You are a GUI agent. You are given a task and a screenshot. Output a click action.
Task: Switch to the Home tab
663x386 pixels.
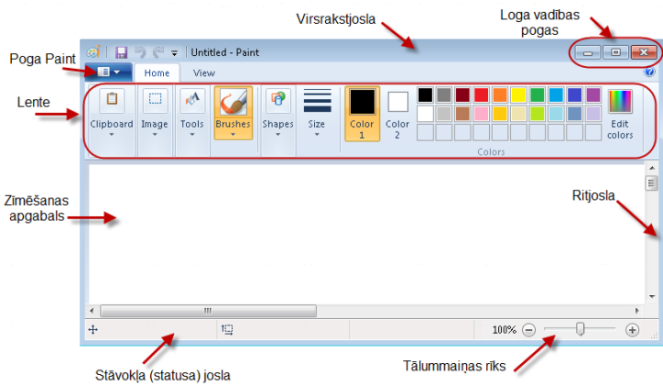coord(157,73)
